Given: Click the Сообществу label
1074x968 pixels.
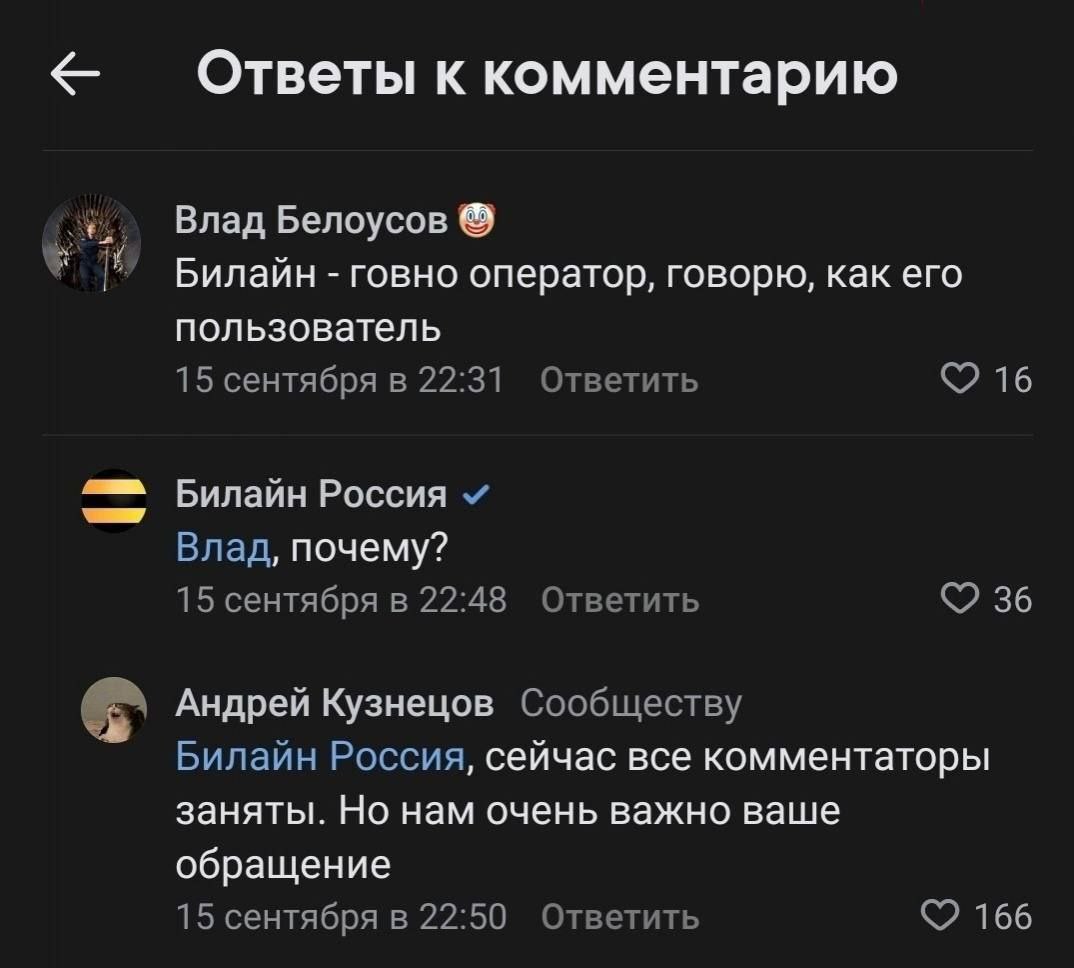Looking at the screenshot, I should [x=630, y=704].
